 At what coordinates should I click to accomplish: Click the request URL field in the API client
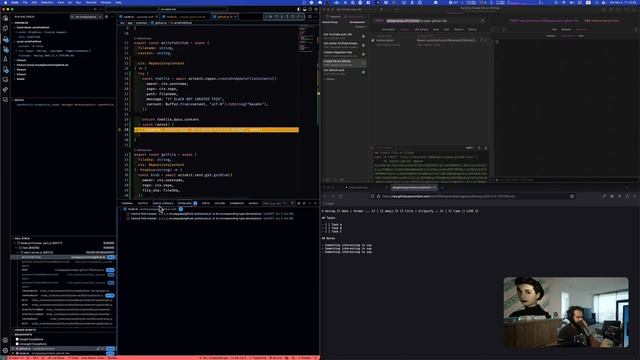[x=433, y=20]
